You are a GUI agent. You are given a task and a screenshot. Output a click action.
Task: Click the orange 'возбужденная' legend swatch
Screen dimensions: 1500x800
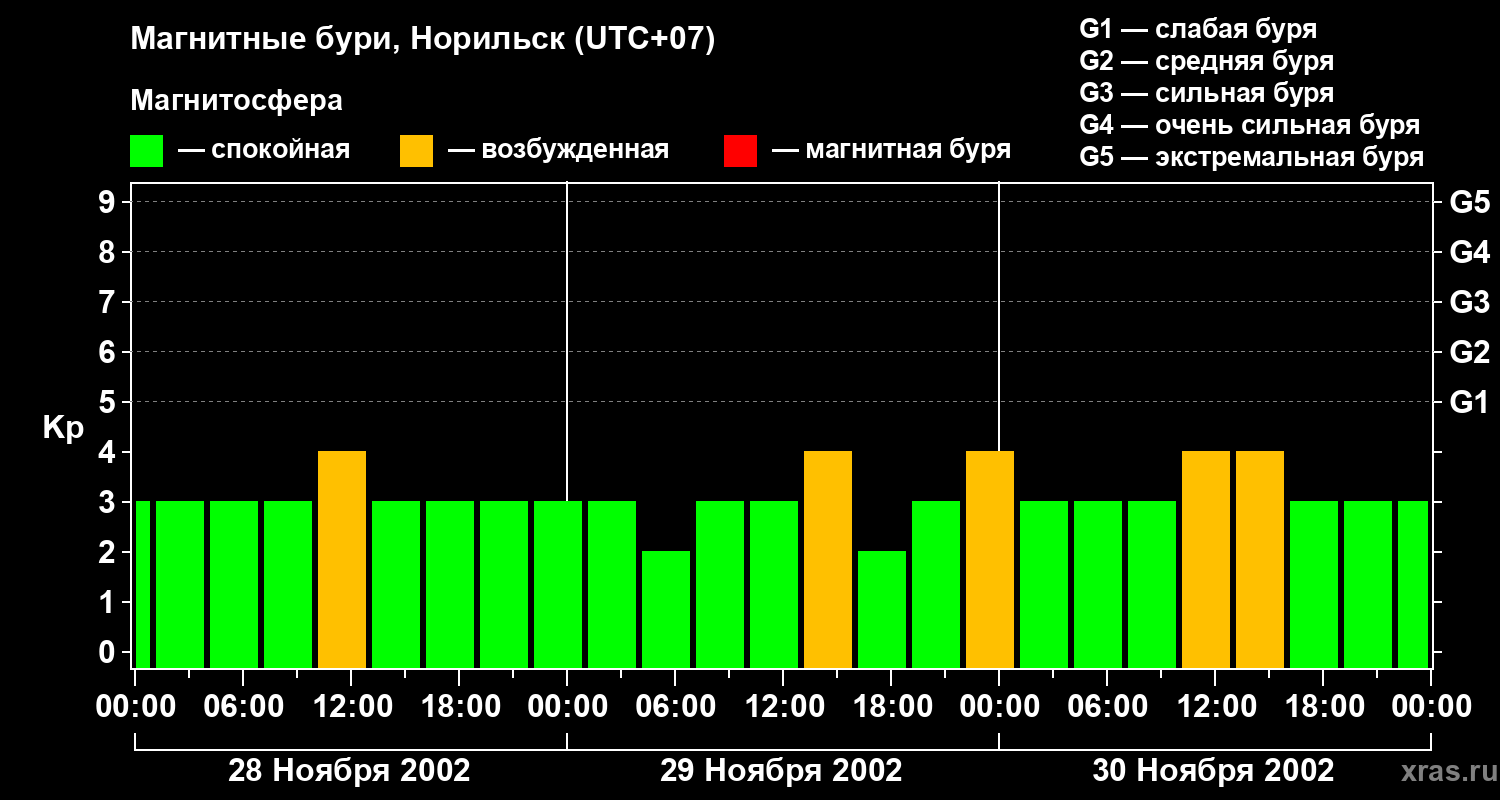pos(416,151)
